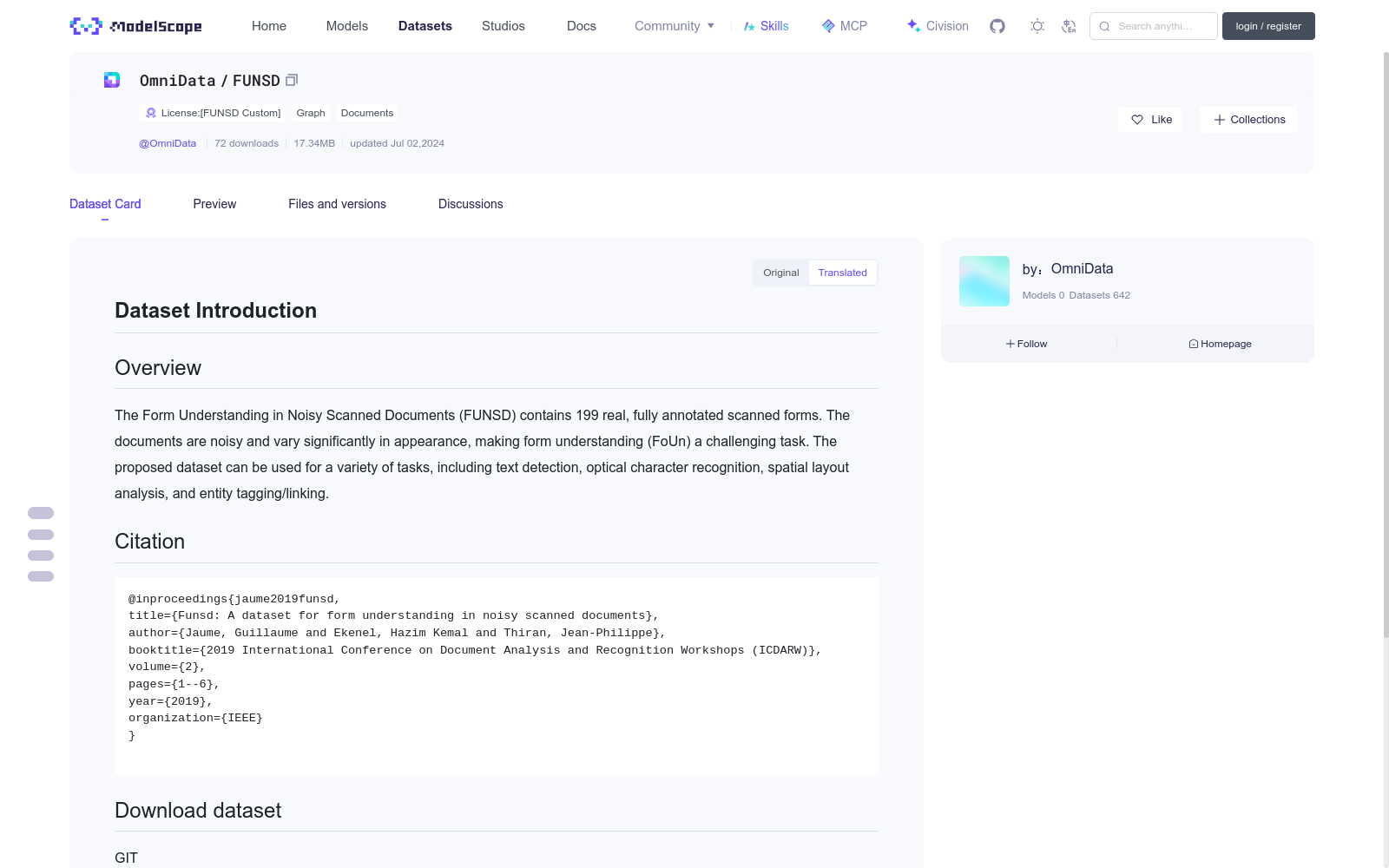The width and height of the screenshot is (1389, 868).
Task: Follow the OmniData publisher
Action: [1027, 344]
